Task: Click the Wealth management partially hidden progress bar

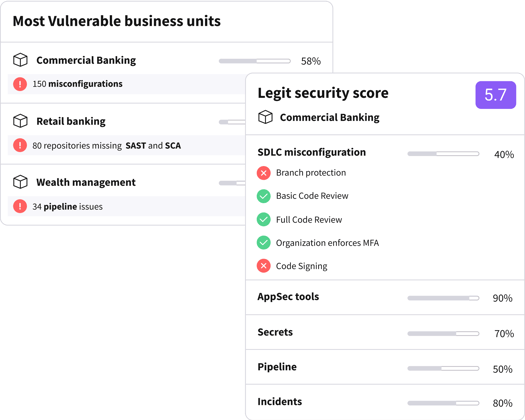Action: [232, 183]
